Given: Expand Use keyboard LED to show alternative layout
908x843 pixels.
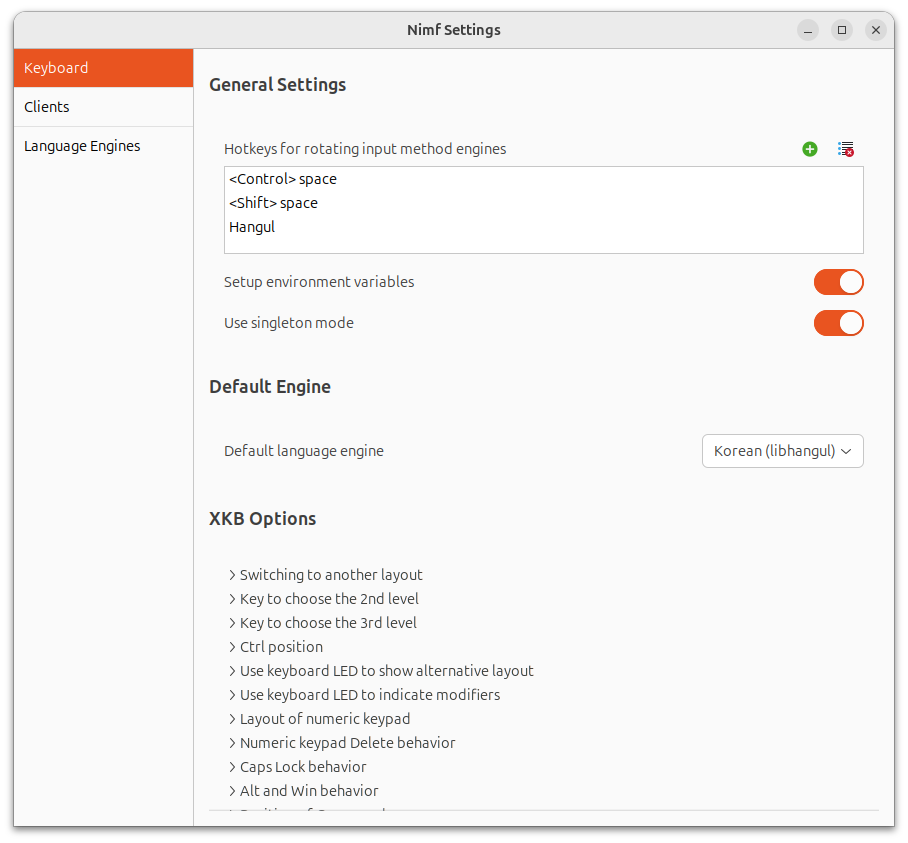Looking at the screenshot, I should click(232, 671).
